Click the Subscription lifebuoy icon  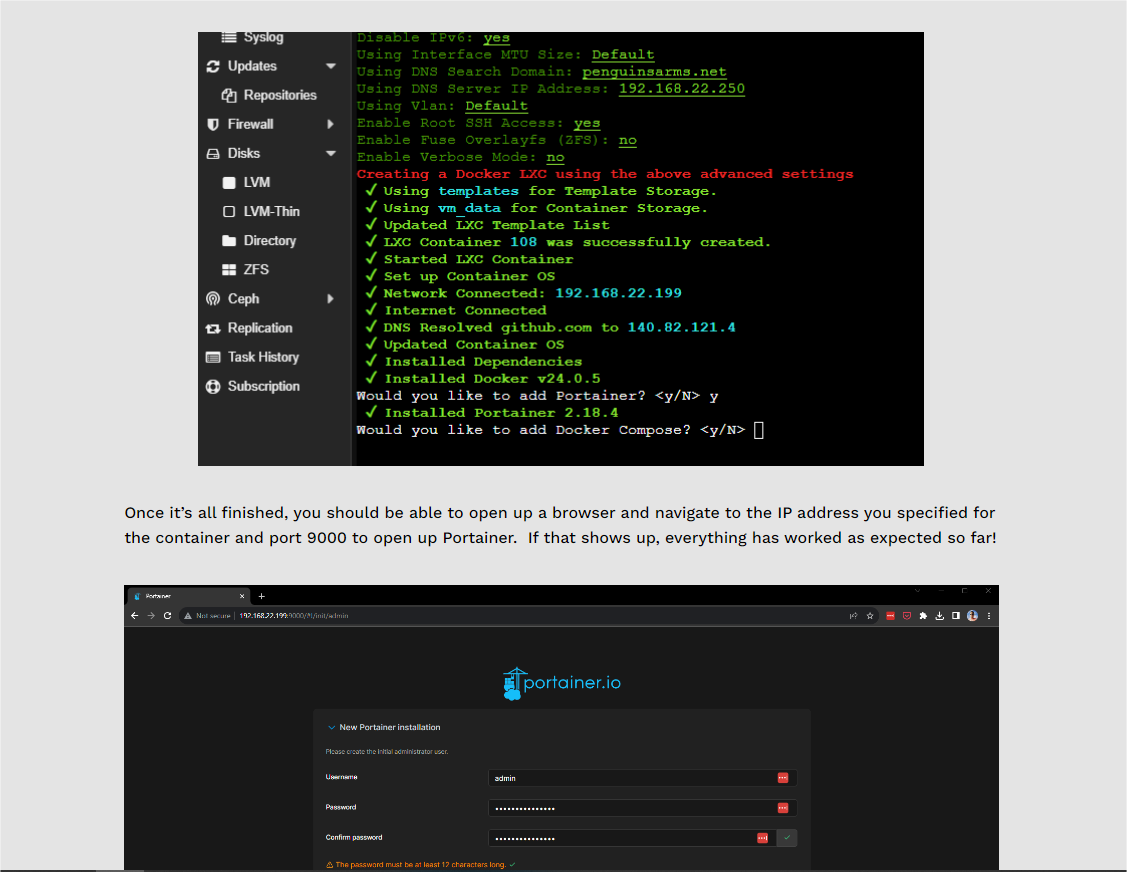[x=213, y=387]
